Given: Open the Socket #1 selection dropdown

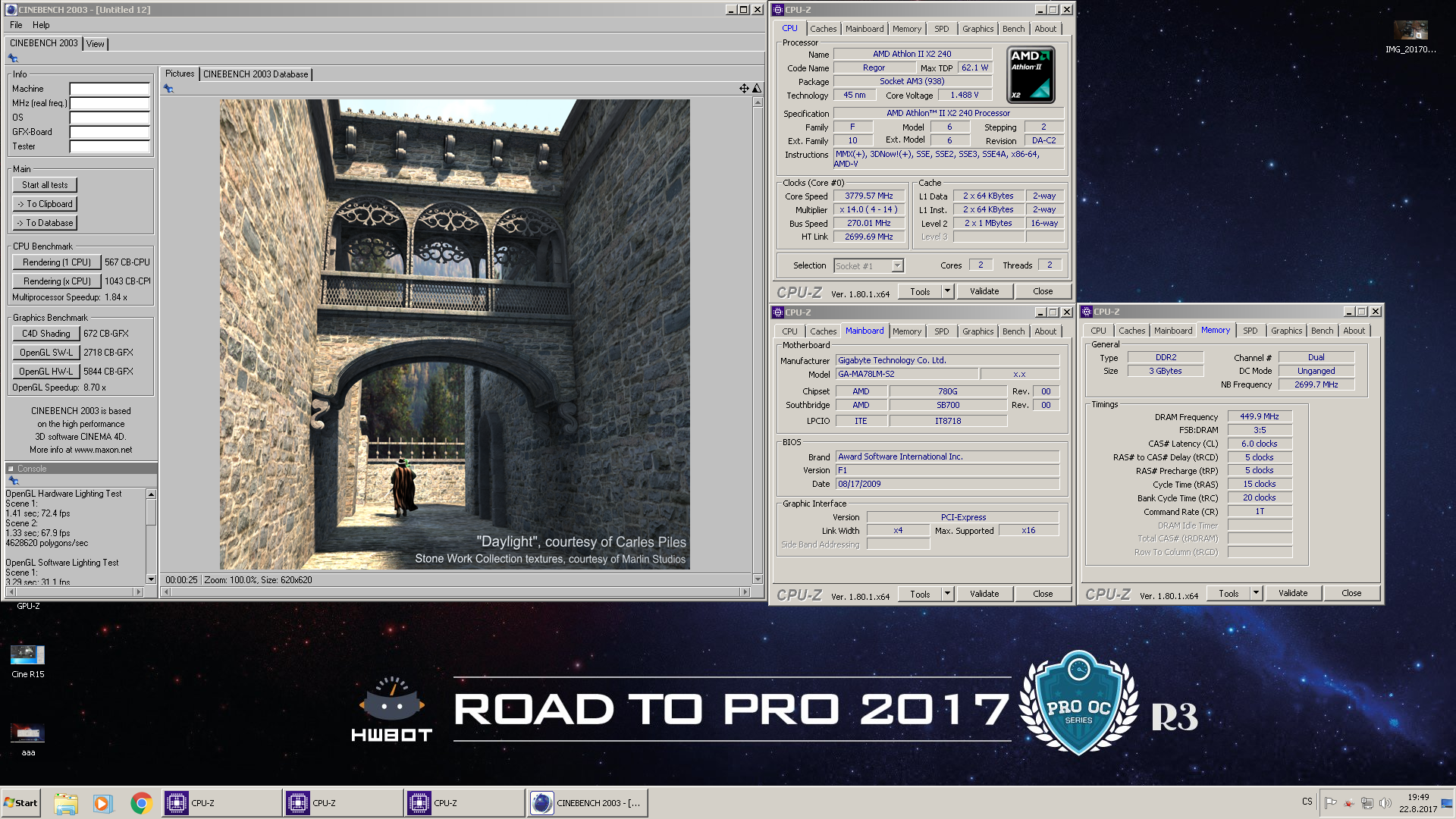Looking at the screenshot, I should [x=898, y=265].
